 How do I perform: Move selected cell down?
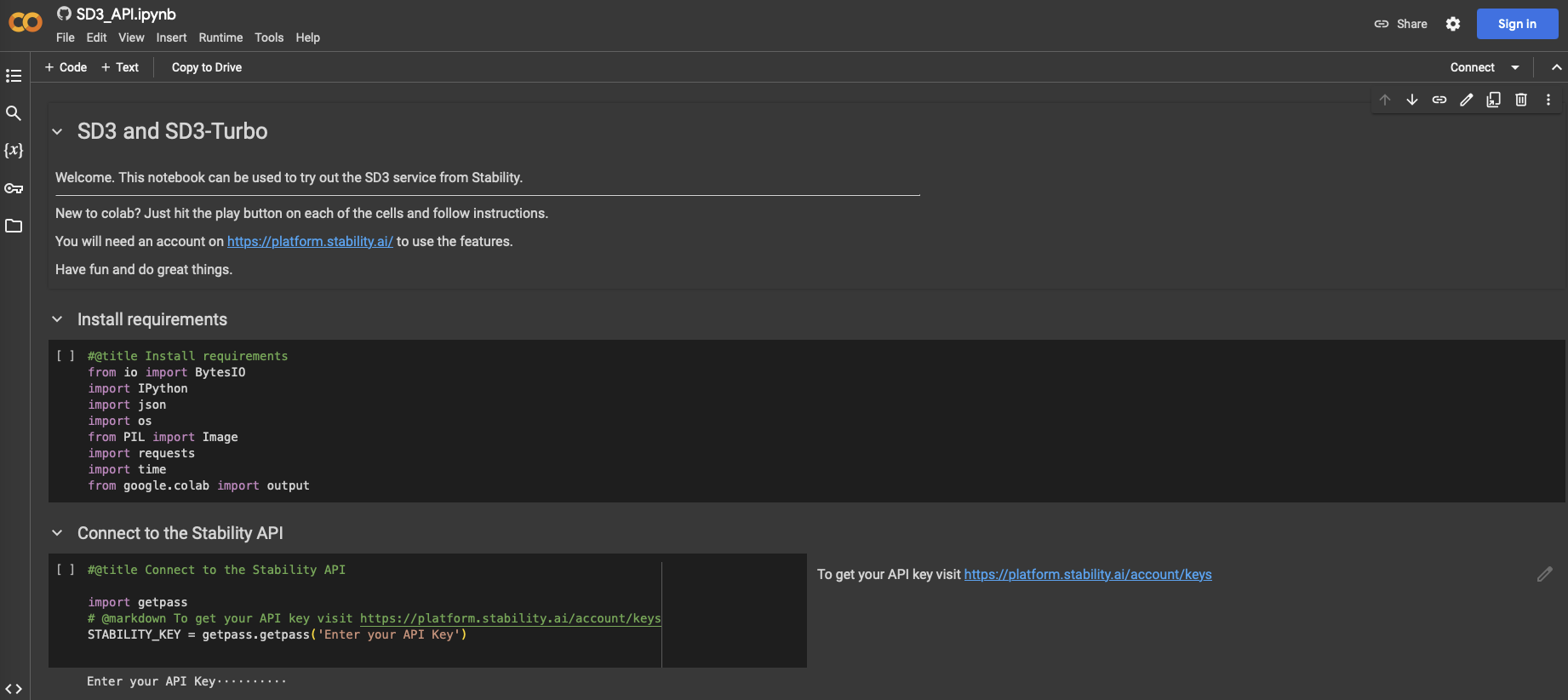(1412, 100)
